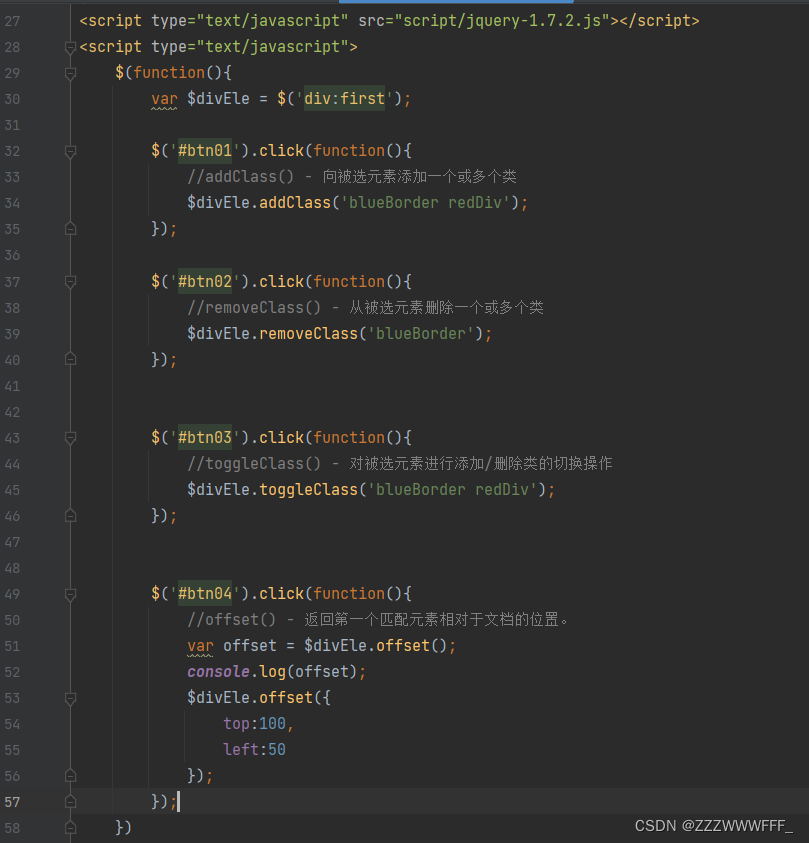The width and height of the screenshot is (809, 843).
Task: Collapse the script block starting at line 28
Action: (x=70, y=46)
